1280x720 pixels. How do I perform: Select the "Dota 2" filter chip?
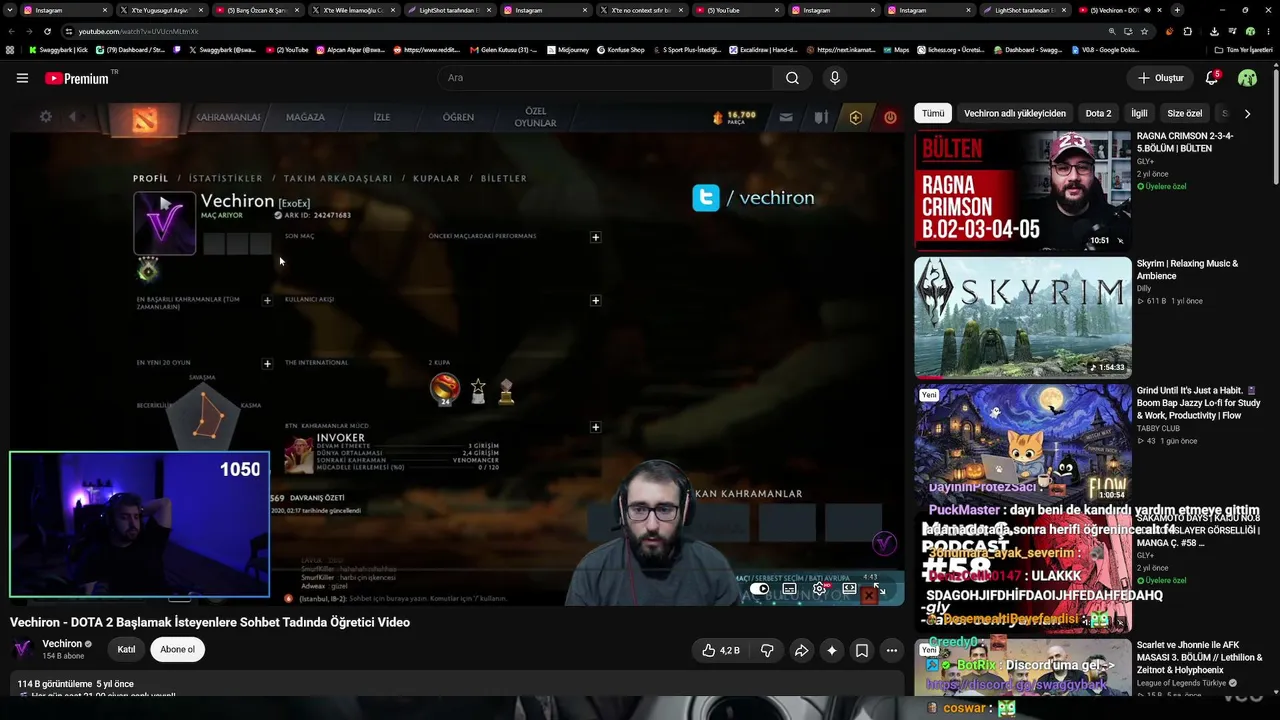(1098, 114)
